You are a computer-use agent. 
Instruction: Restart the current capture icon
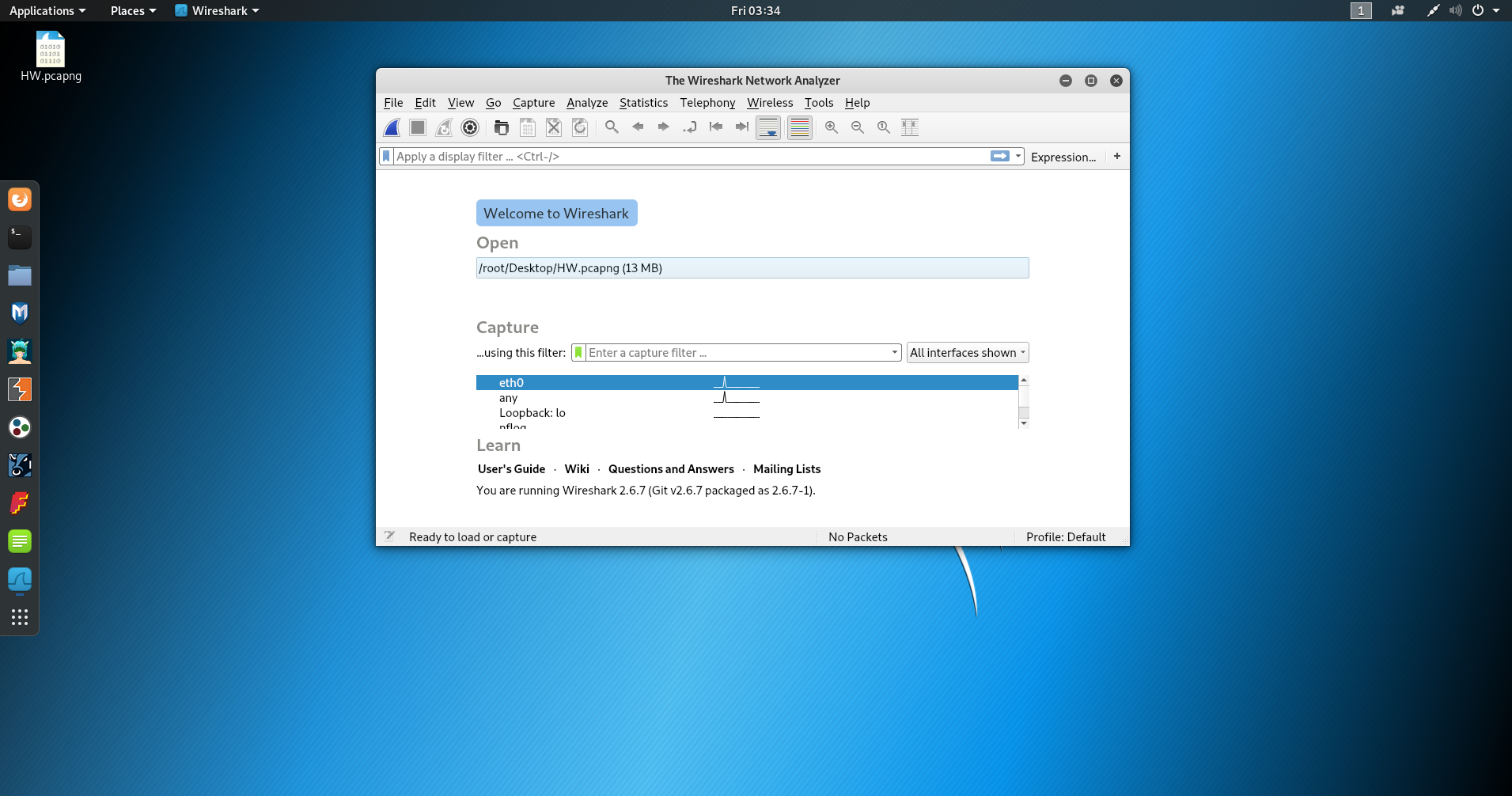pos(444,127)
